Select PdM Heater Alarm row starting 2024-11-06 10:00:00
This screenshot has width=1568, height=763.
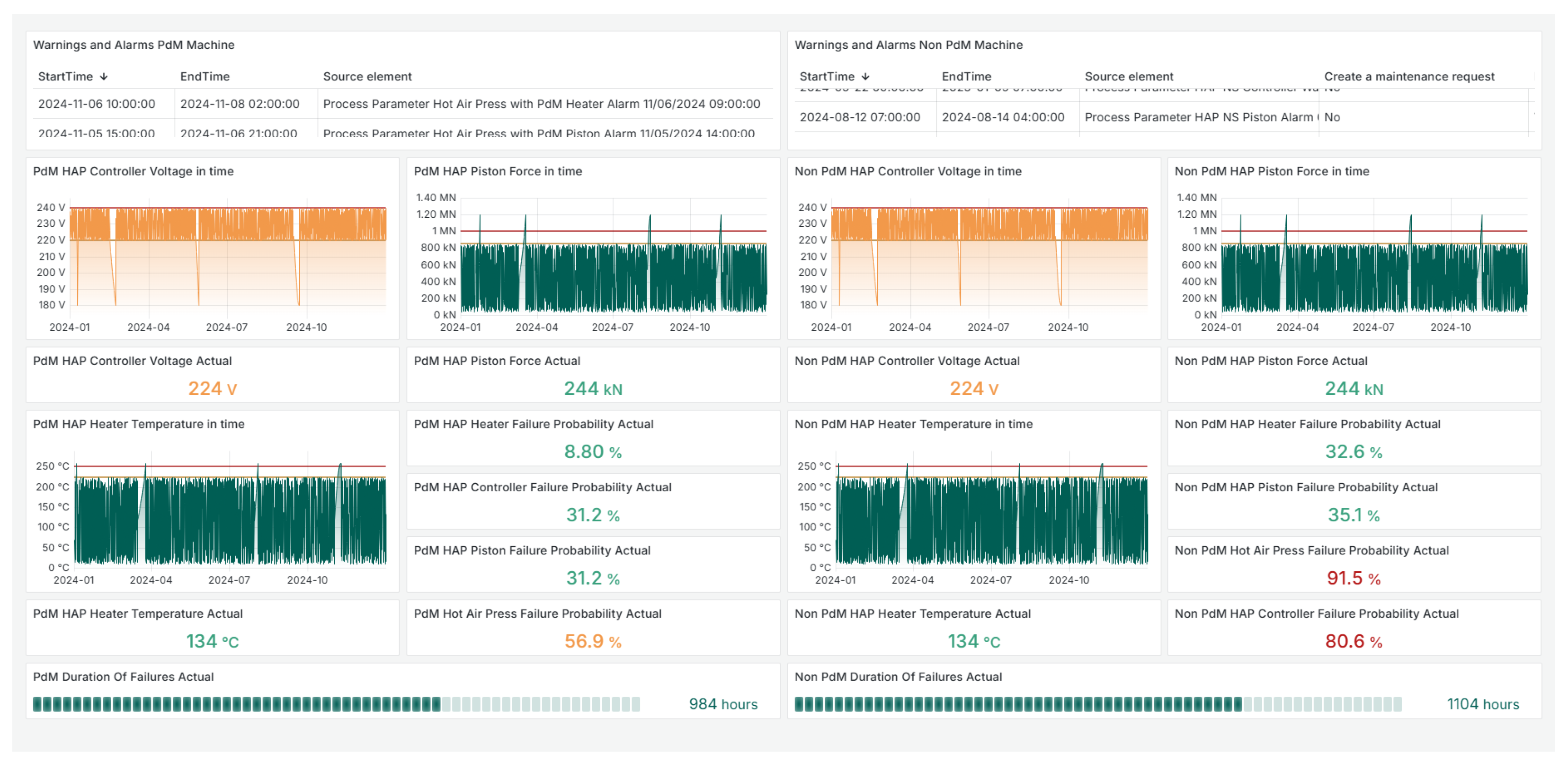pos(96,104)
